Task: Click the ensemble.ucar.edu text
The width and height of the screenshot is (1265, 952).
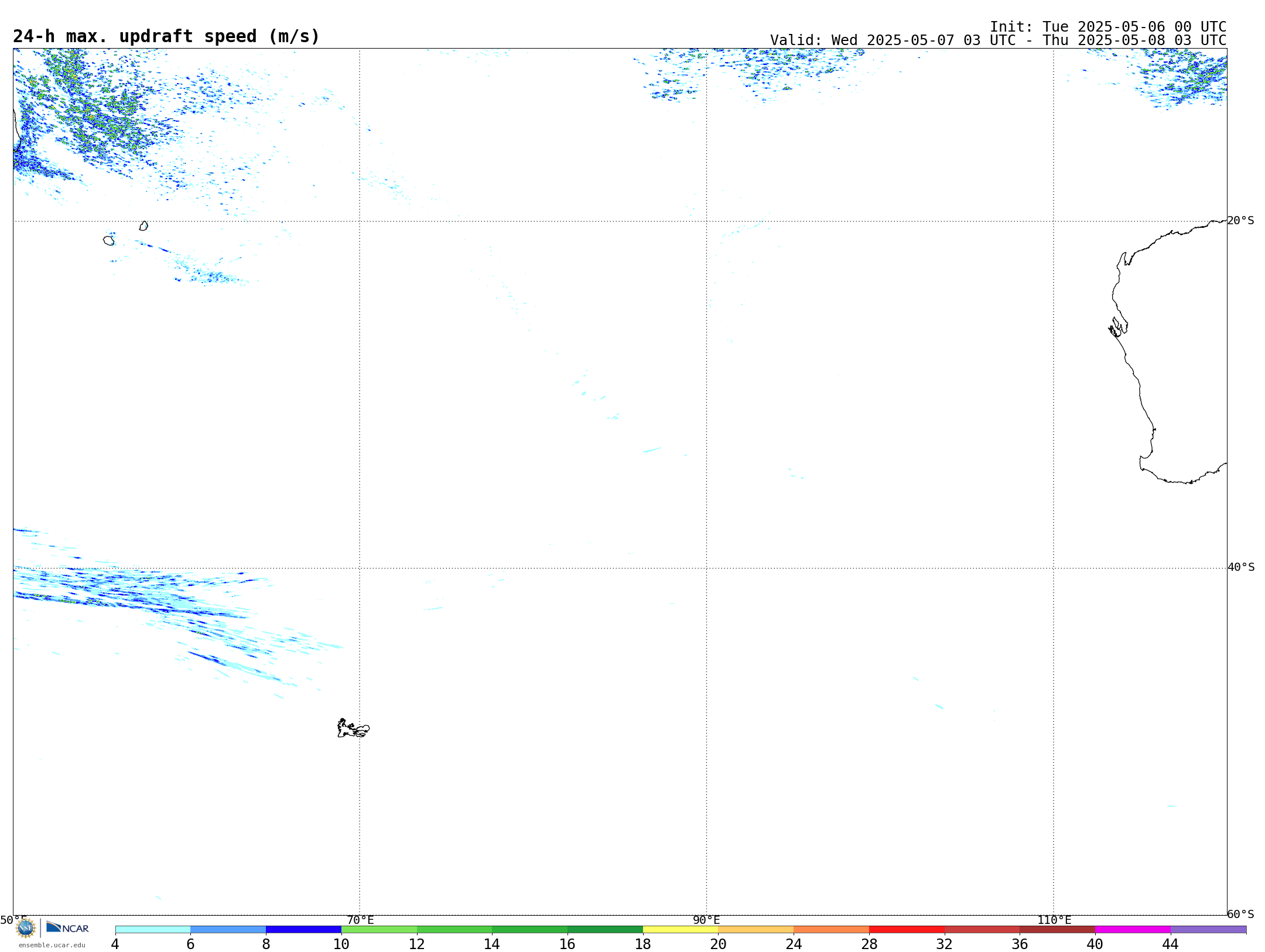Action: coord(52,945)
